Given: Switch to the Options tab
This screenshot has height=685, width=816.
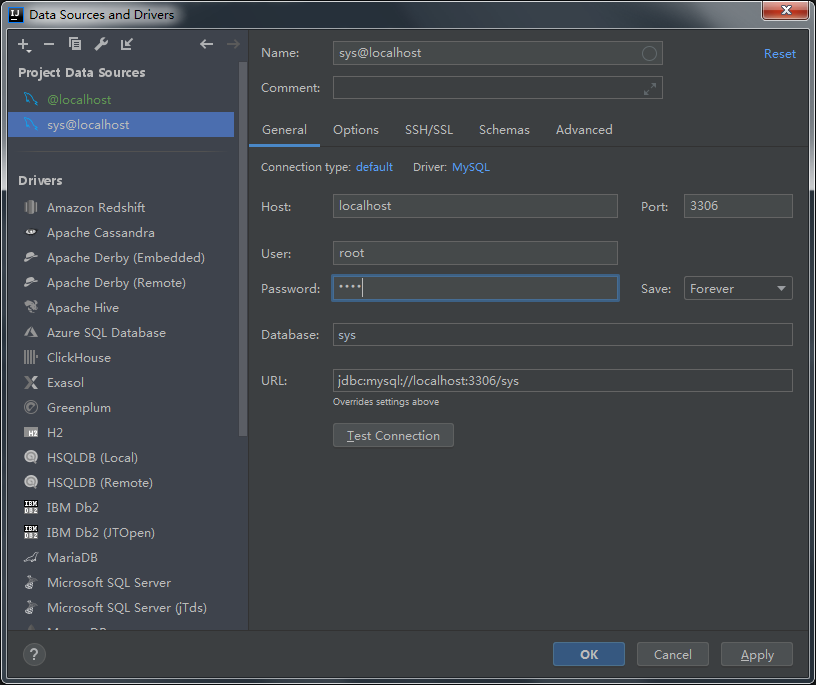Looking at the screenshot, I should click(x=356, y=130).
